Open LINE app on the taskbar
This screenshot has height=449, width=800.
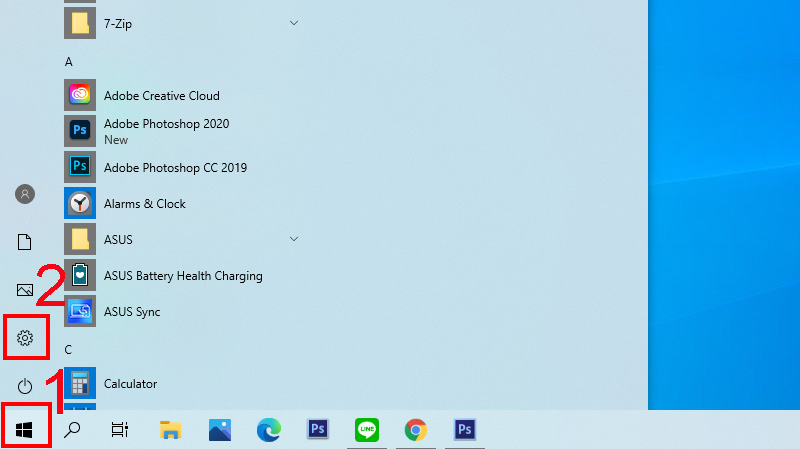367,430
